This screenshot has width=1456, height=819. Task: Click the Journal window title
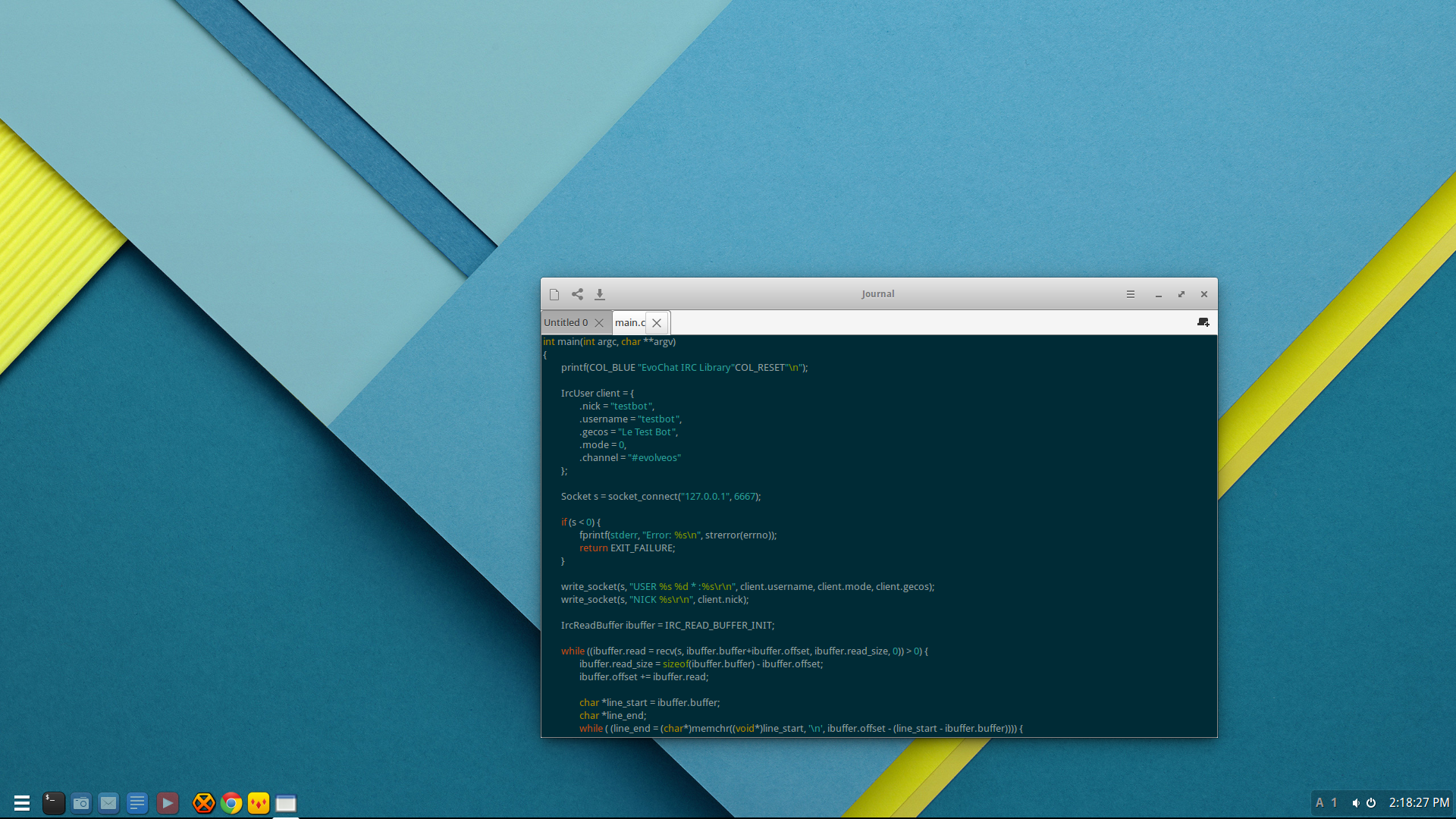[877, 294]
